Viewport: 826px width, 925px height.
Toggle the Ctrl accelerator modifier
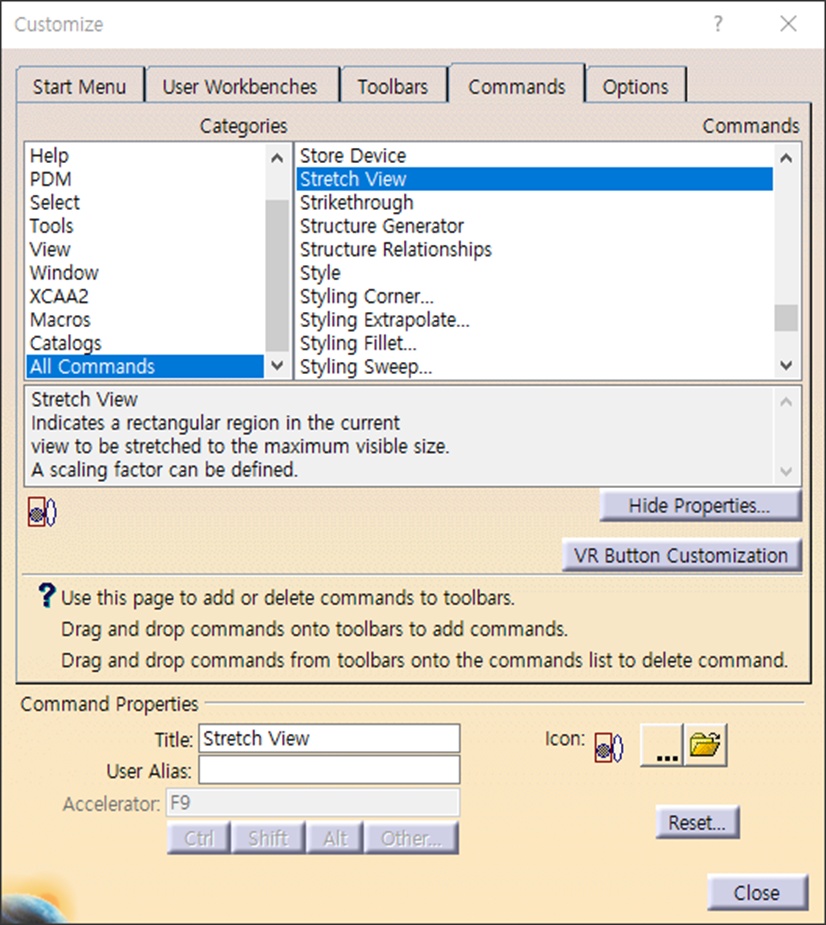click(199, 838)
